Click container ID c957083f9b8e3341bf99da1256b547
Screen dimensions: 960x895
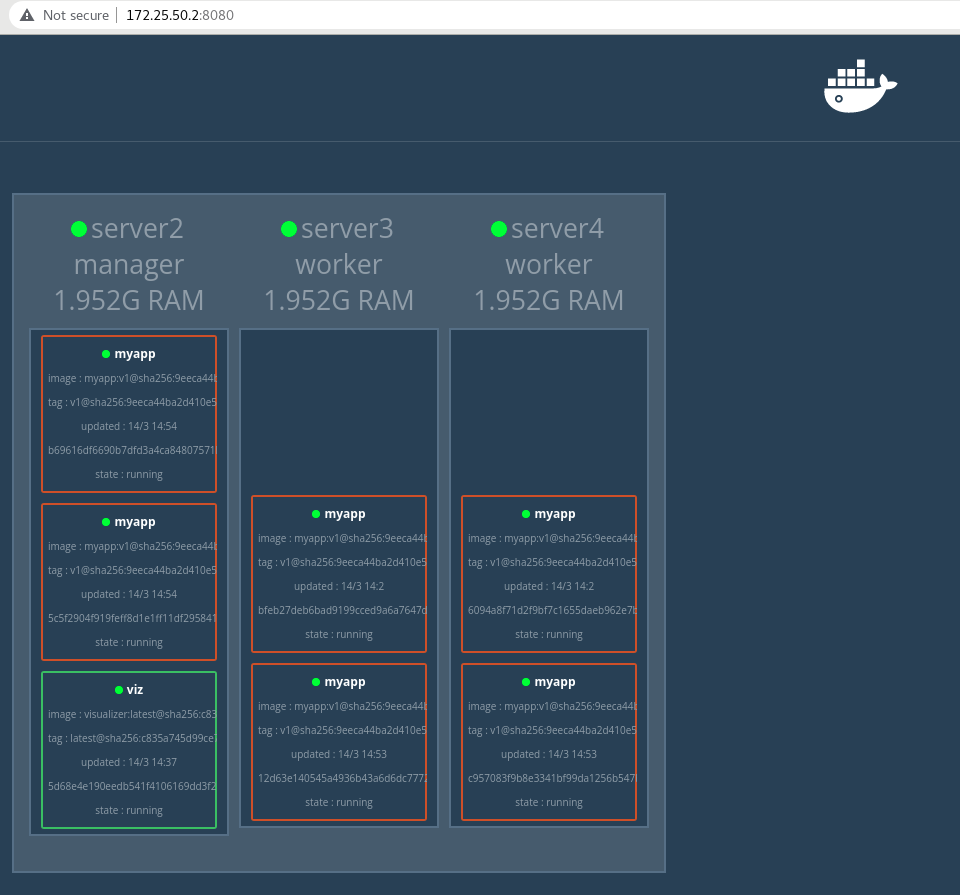[552, 778]
